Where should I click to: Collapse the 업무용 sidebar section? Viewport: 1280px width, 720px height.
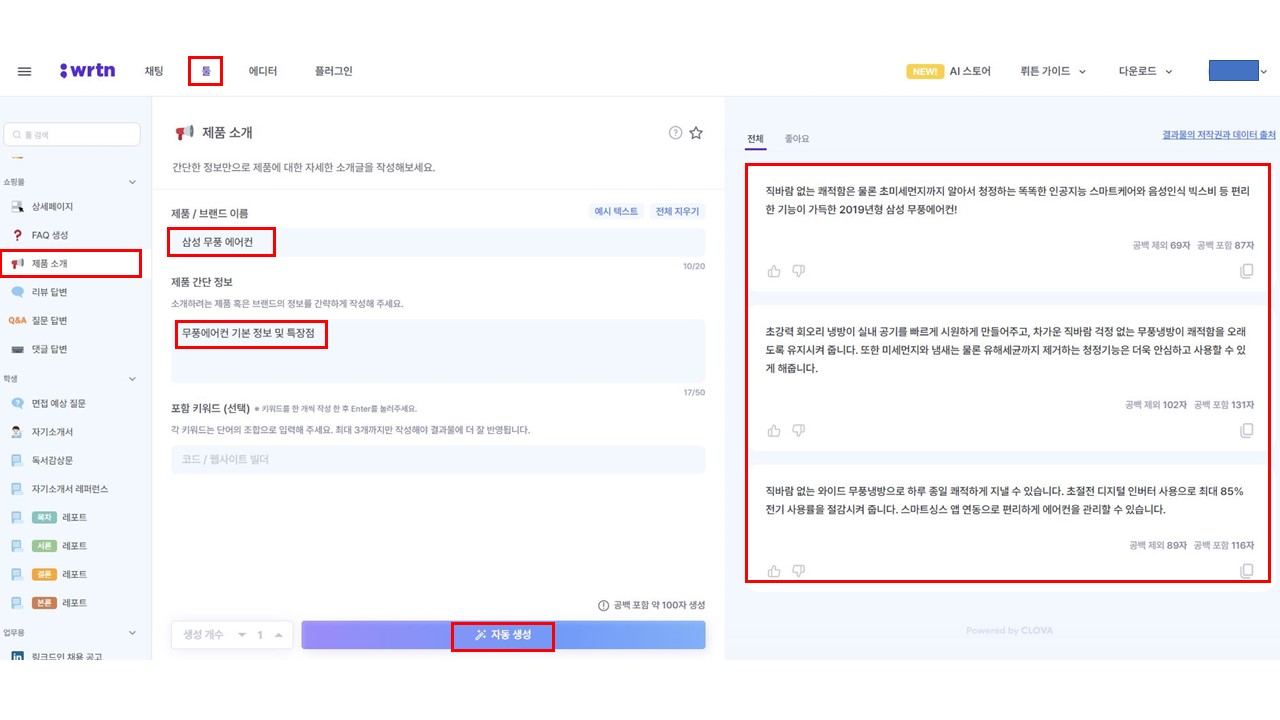coord(132,632)
